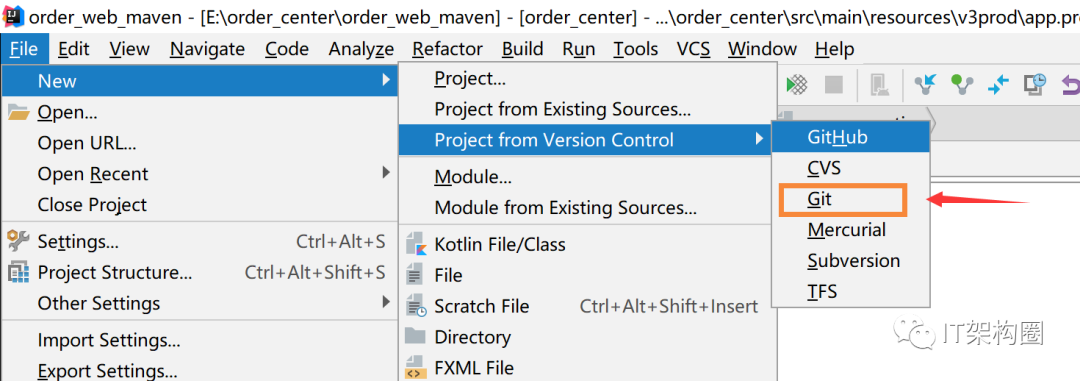Click the Run with Coverage icon

tap(797, 85)
